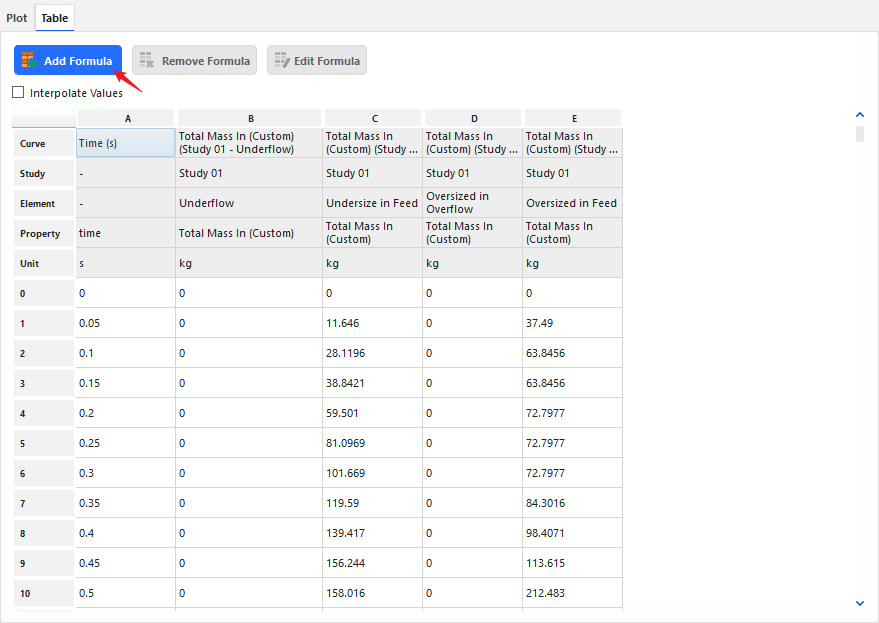Select the Table tab
This screenshot has width=879, height=623.
[54, 18]
